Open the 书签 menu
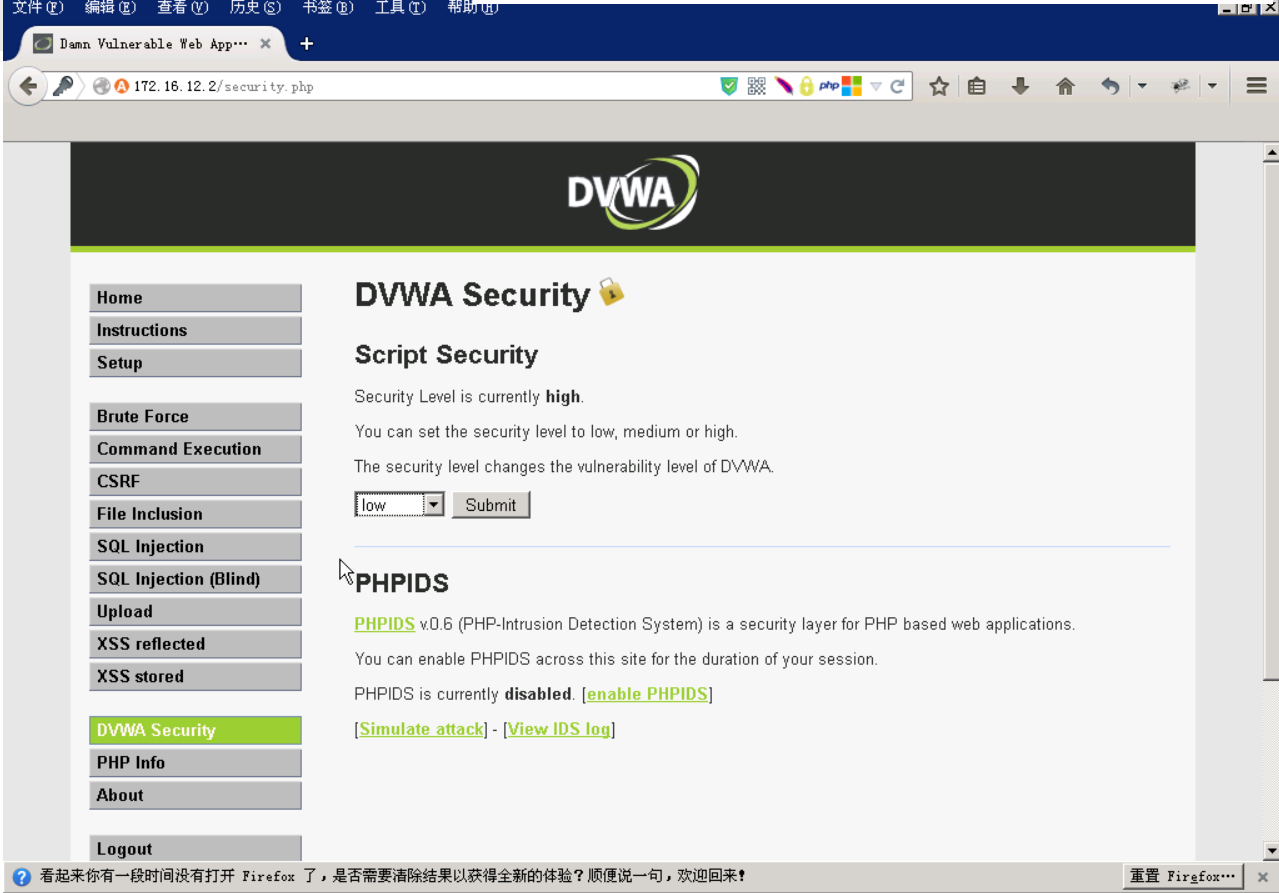1279x893 pixels. pyautogui.click(x=328, y=7)
